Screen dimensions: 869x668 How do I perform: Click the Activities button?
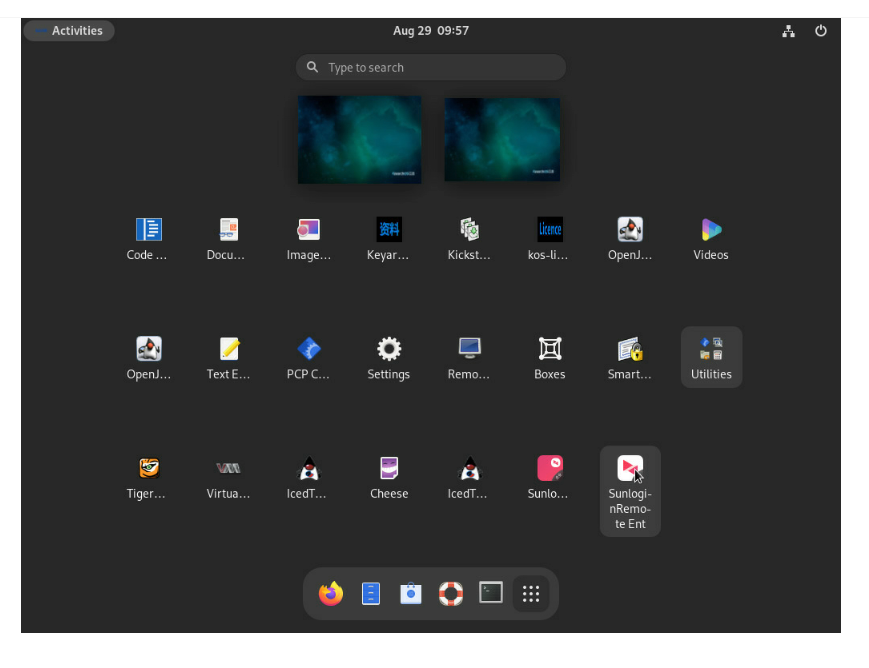tap(69, 31)
